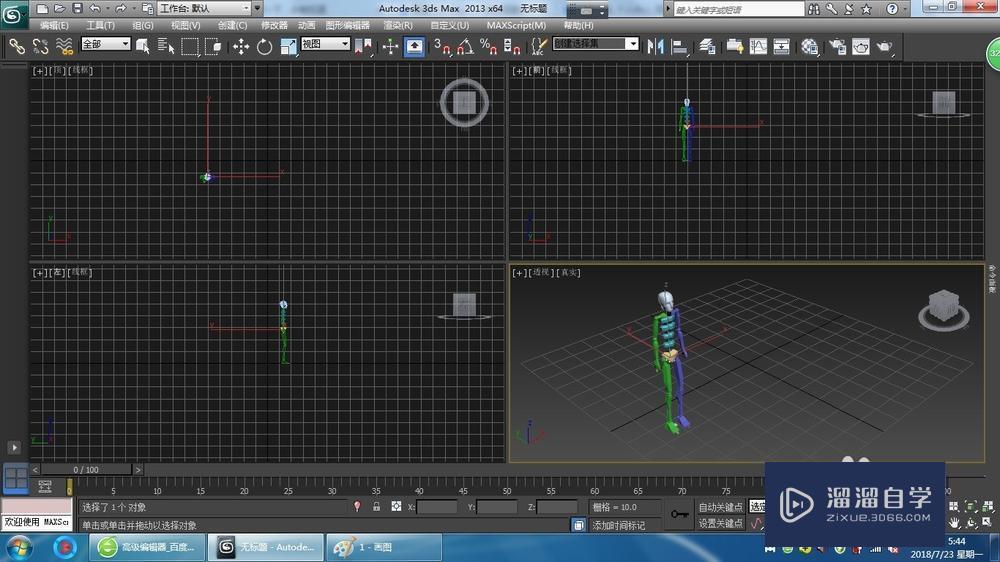Open the Select by Name list
This screenshot has height=562, width=1000.
coord(166,46)
